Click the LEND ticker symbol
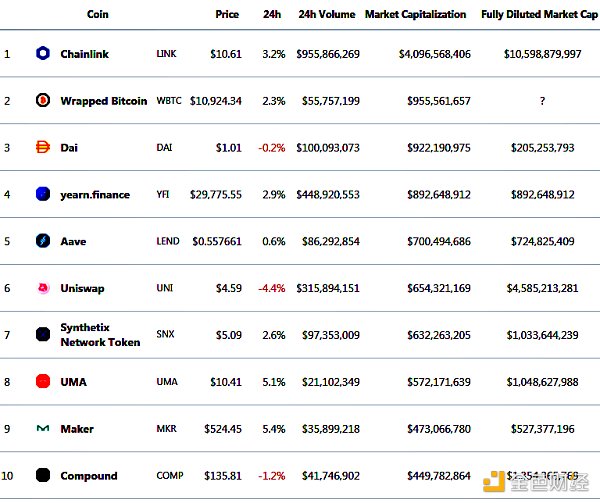This screenshot has width=600, height=503. tap(167, 241)
